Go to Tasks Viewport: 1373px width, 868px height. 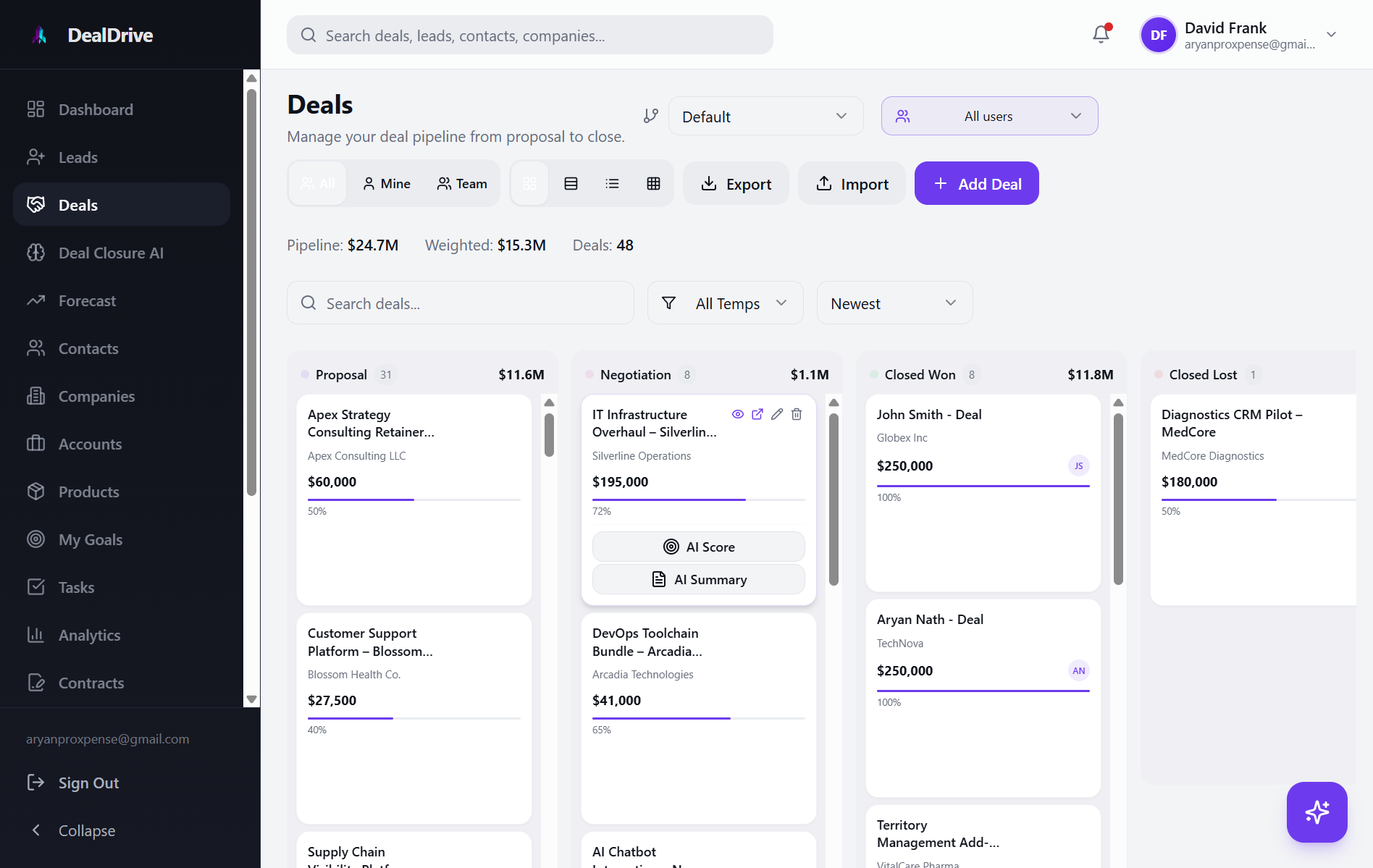point(122,587)
